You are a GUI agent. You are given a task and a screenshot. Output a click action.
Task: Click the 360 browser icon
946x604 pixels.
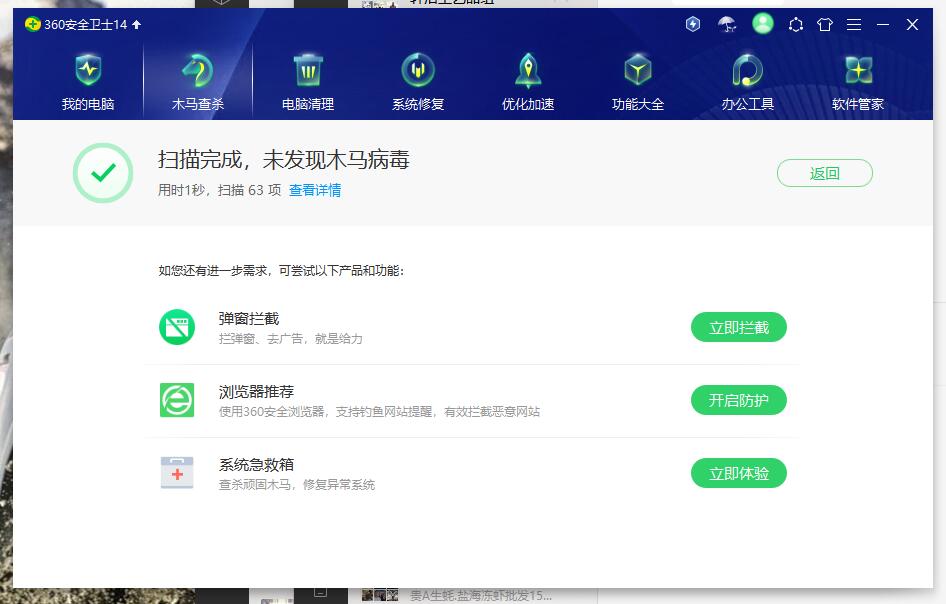[x=177, y=400]
